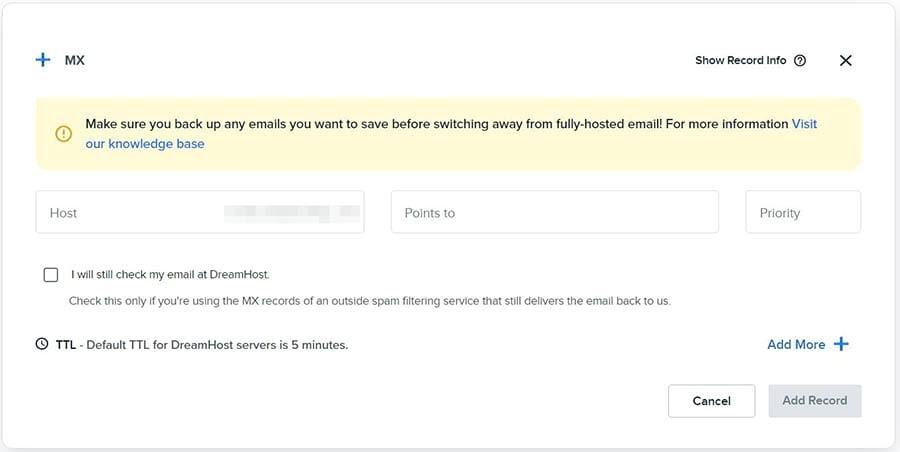The height and width of the screenshot is (452, 900).
Task: Select the Priority input field
Action: coord(802,213)
